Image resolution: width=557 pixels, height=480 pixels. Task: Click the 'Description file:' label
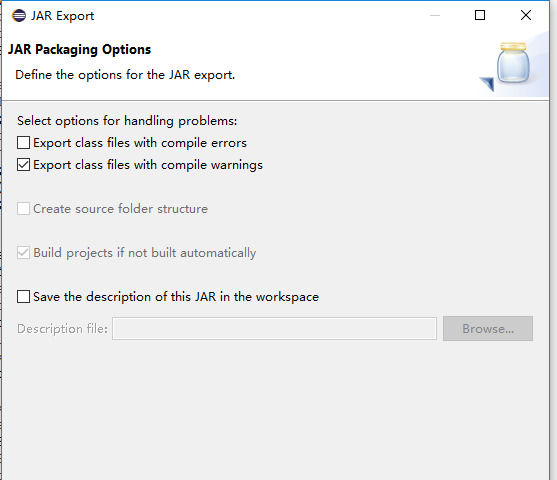click(62, 329)
